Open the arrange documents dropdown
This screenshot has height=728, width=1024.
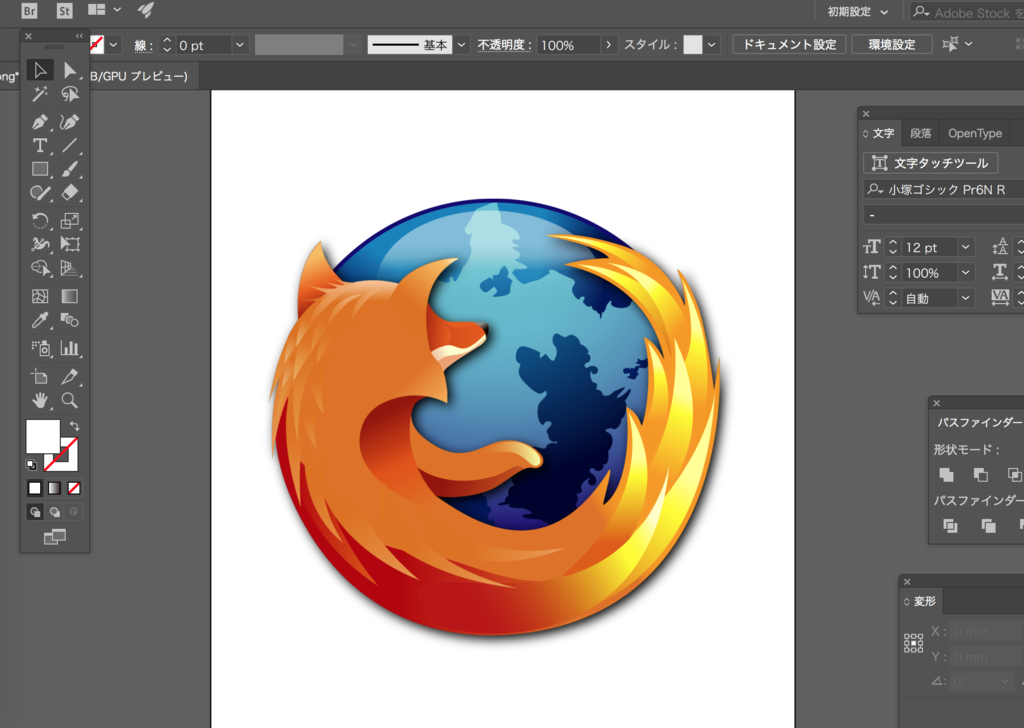point(104,10)
